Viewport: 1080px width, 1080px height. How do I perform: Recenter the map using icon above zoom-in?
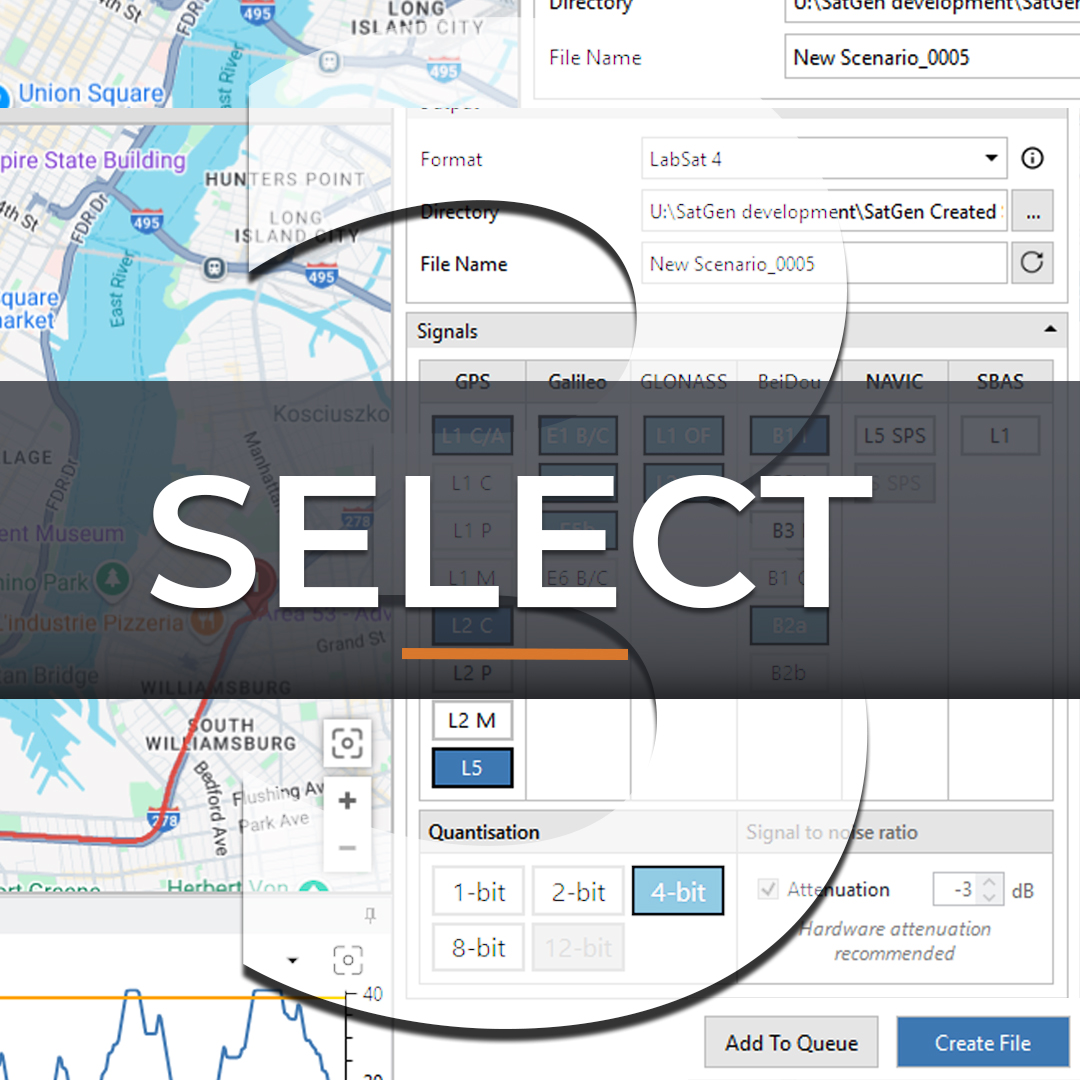[x=347, y=743]
